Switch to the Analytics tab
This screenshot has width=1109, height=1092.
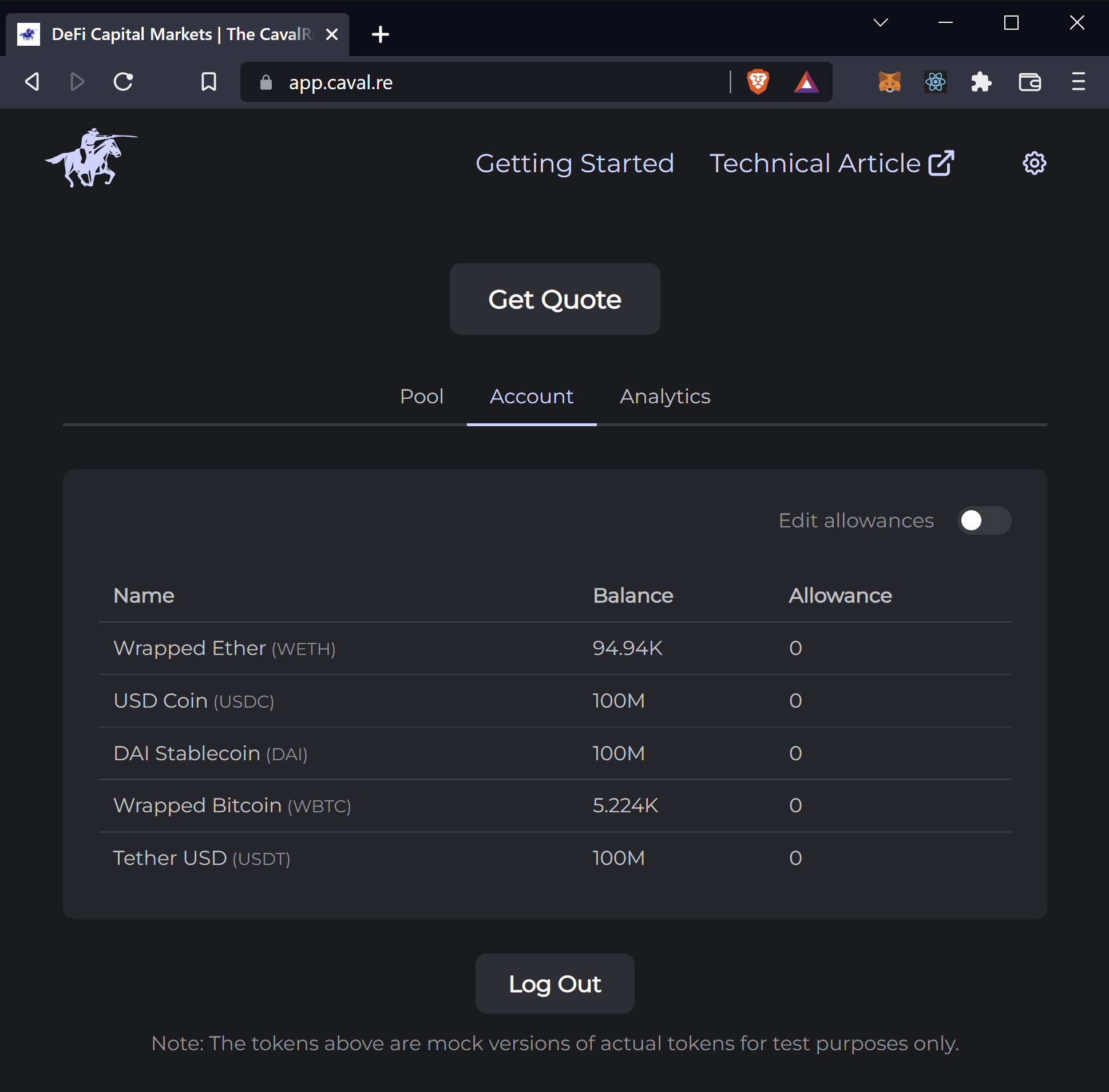point(665,396)
